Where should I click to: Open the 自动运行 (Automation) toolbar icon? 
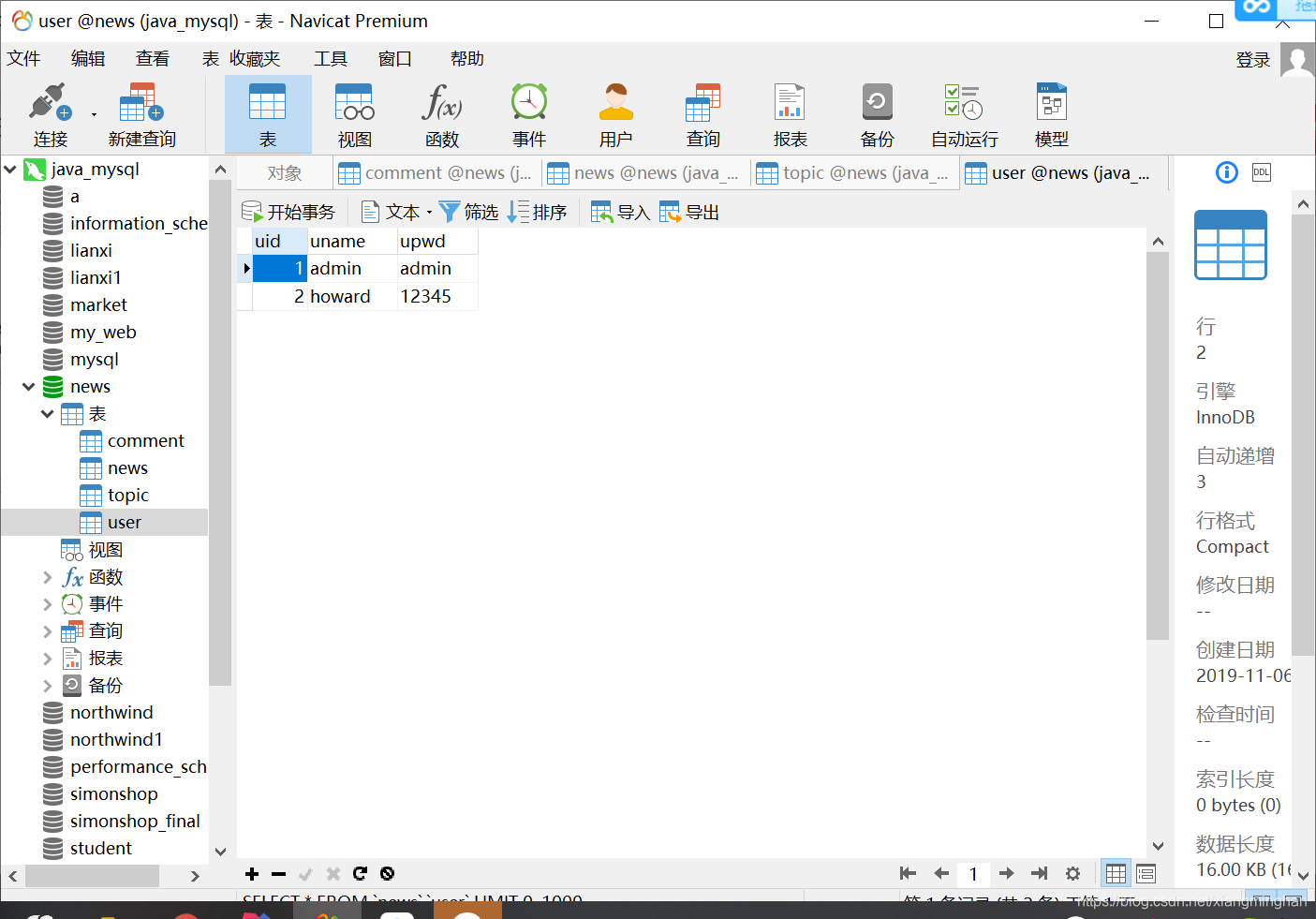tap(965, 114)
